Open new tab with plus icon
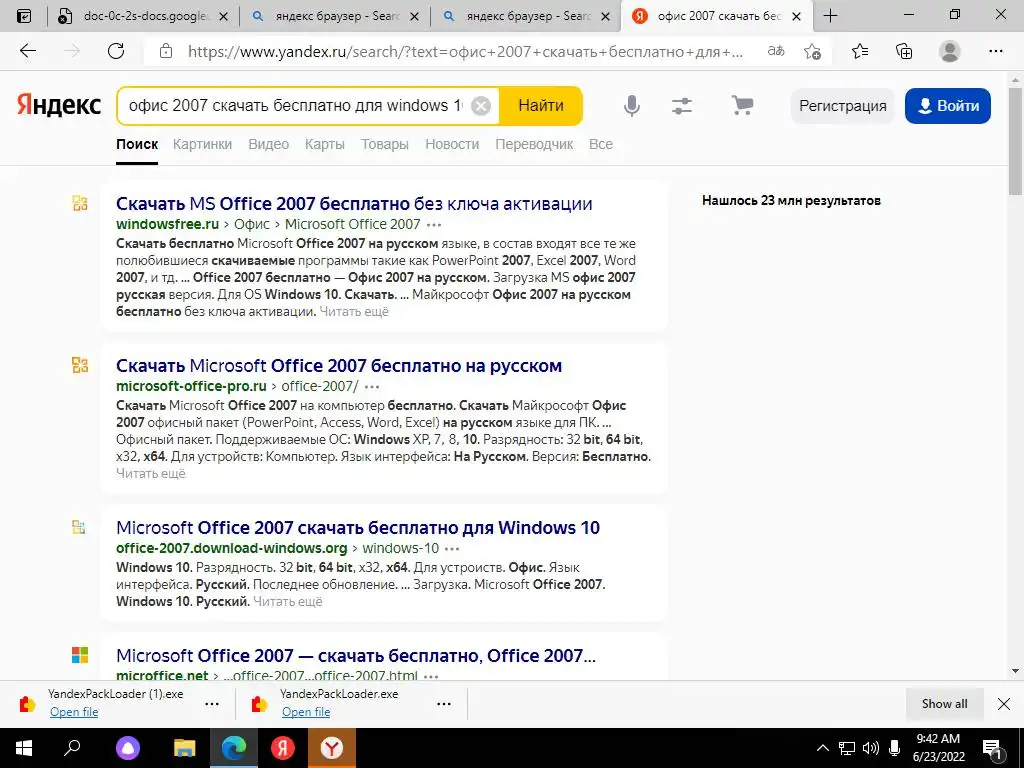This screenshot has width=1024, height=768. point(830,16)
